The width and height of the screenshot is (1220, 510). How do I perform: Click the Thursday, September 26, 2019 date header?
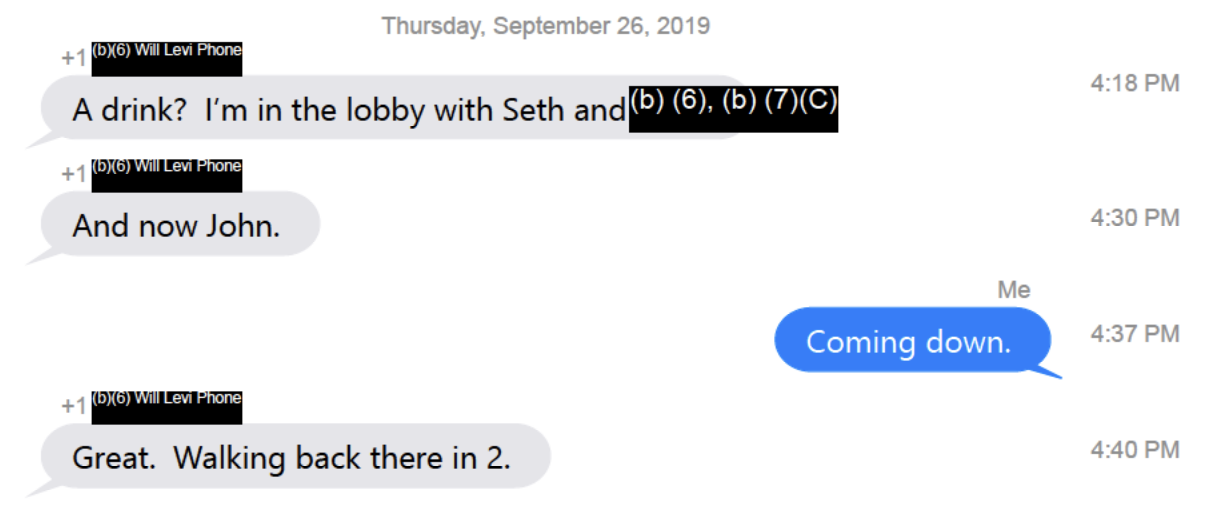(x=546, y=26)
